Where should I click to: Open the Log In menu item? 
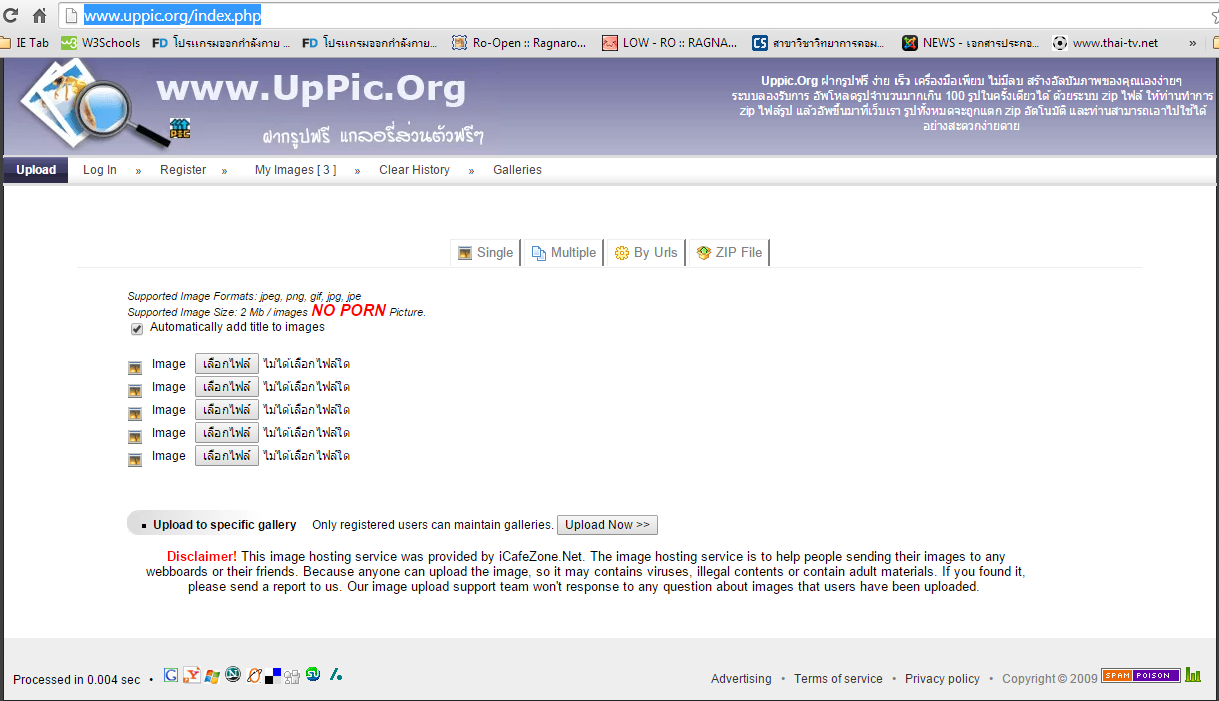[100, 170]
